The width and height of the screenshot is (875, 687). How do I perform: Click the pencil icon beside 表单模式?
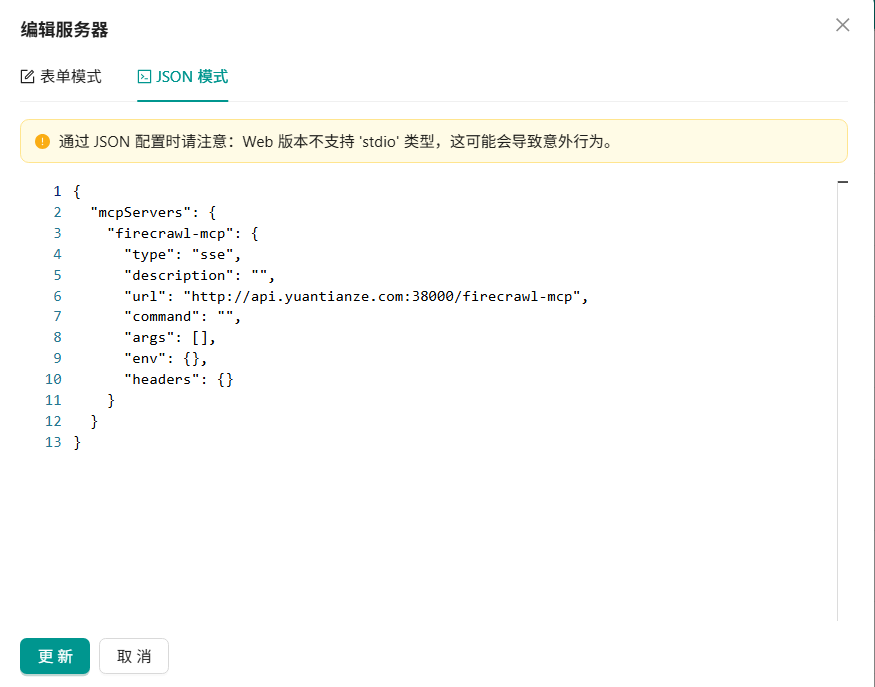pyautogui.click(x=28, y=77)
